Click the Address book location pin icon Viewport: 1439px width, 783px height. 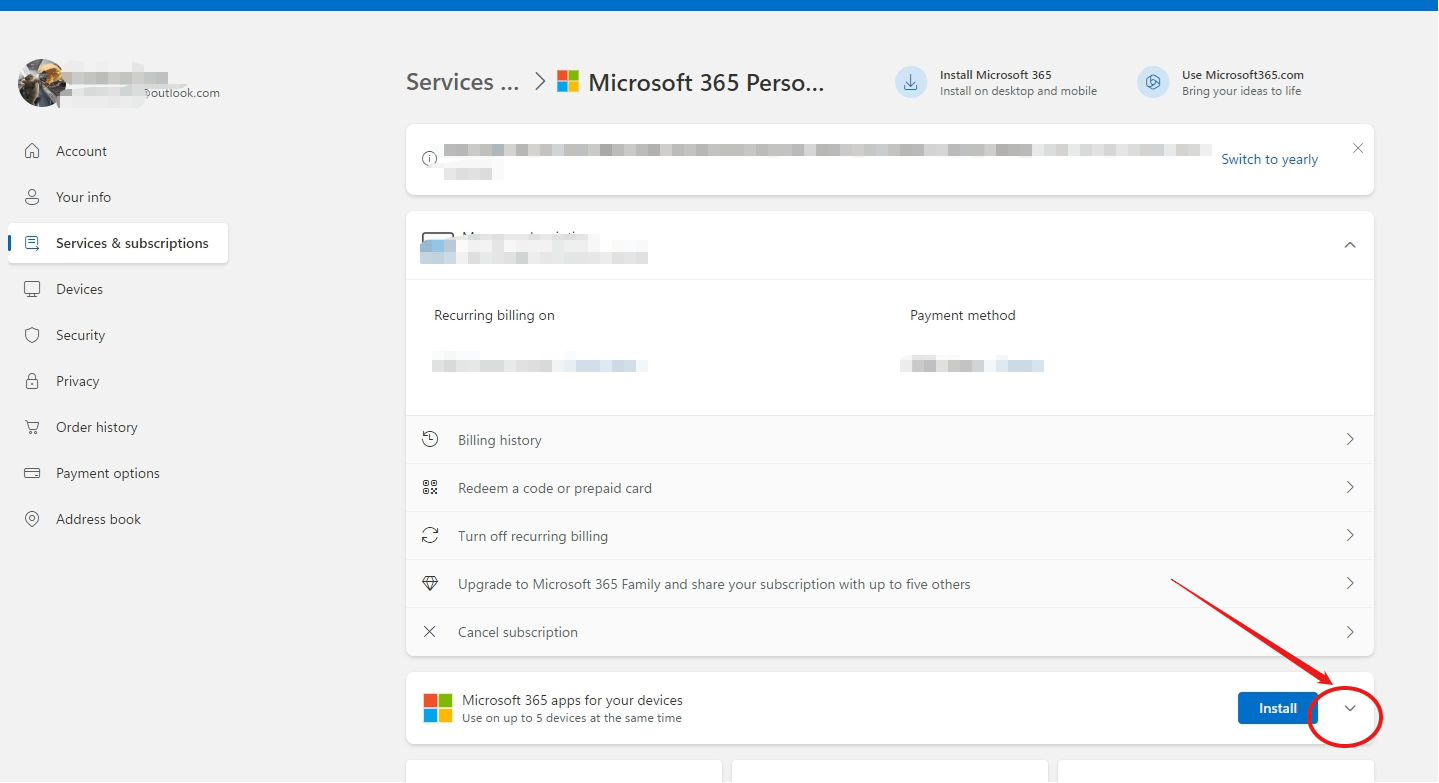click(32, 519)
